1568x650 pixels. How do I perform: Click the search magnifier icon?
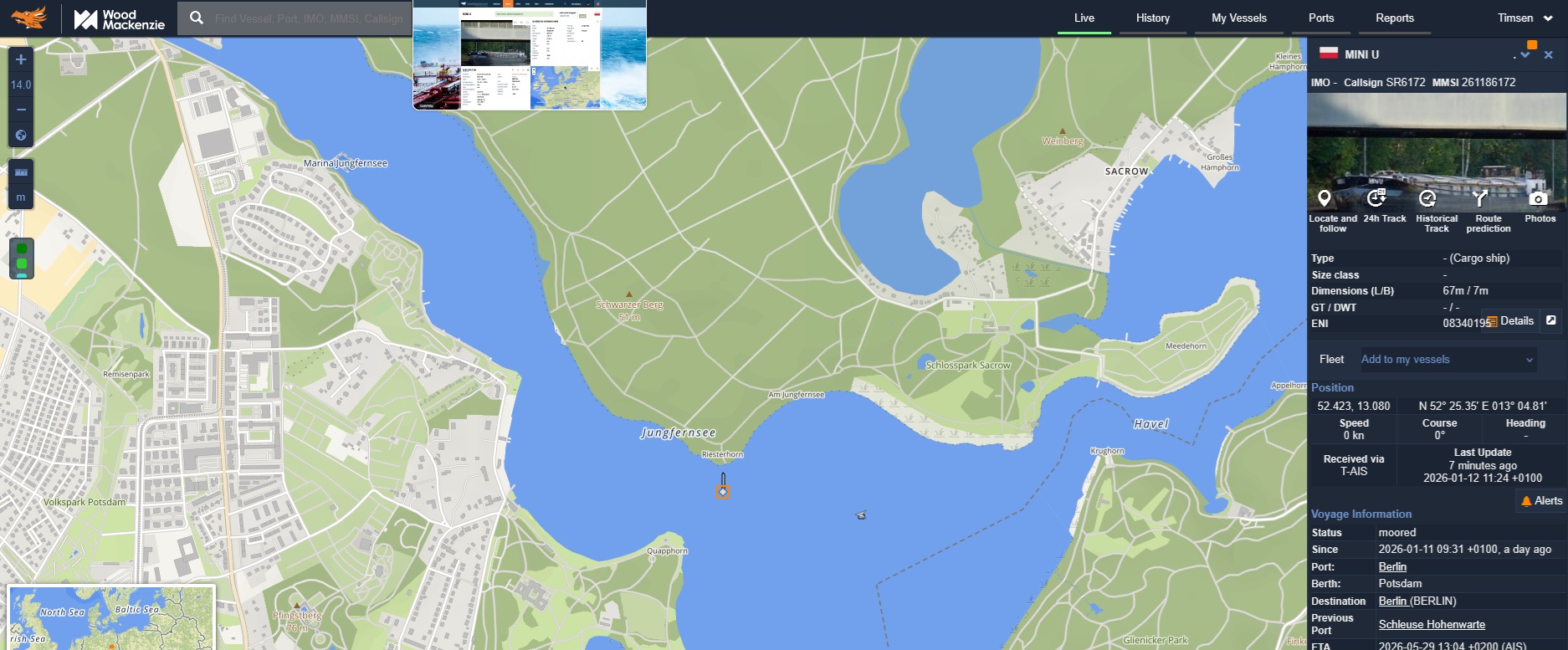(197, 18)
